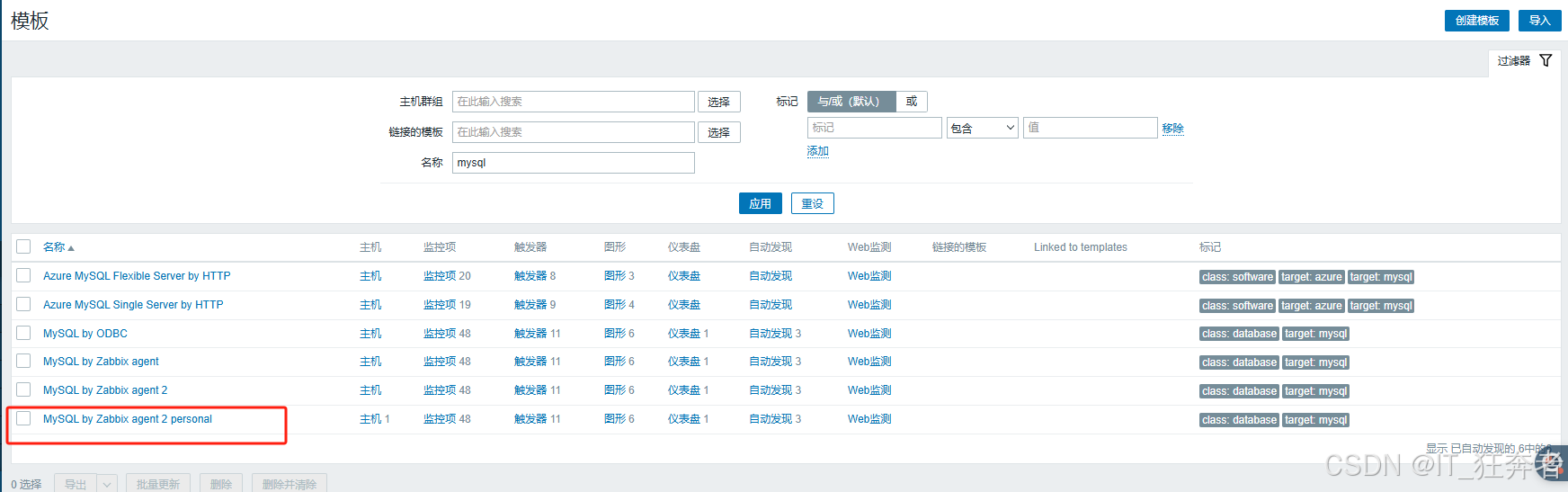The height and width of the screenshot is (492, 1568).
Task: Focus the 主机群组 search field
Action: point(573,102)
